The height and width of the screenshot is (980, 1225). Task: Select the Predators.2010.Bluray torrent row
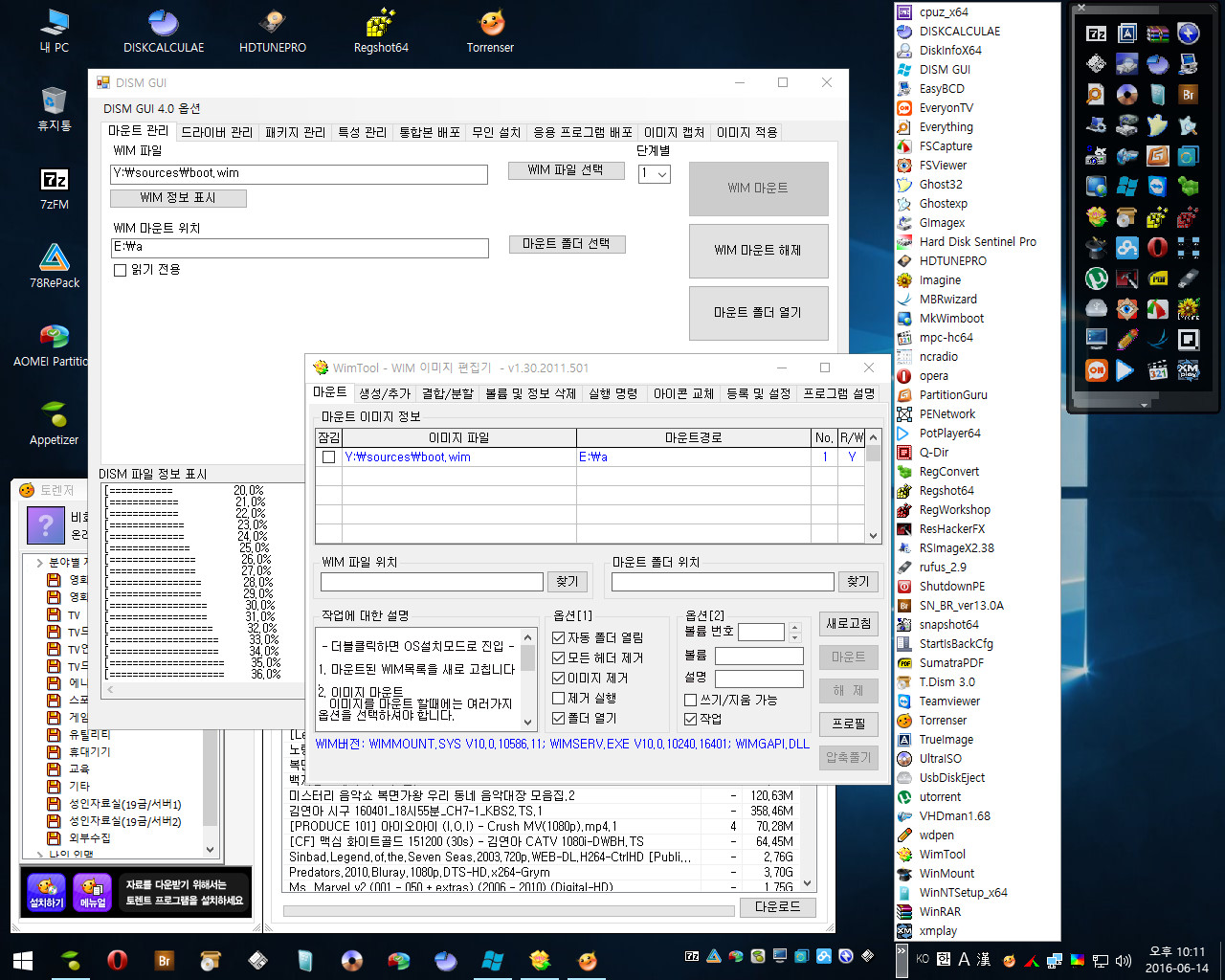pos(541,873)
